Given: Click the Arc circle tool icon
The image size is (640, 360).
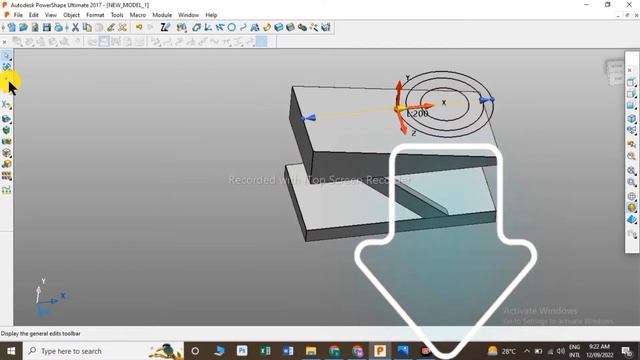Looking at the screenshot, I should (x=231, y=27).
